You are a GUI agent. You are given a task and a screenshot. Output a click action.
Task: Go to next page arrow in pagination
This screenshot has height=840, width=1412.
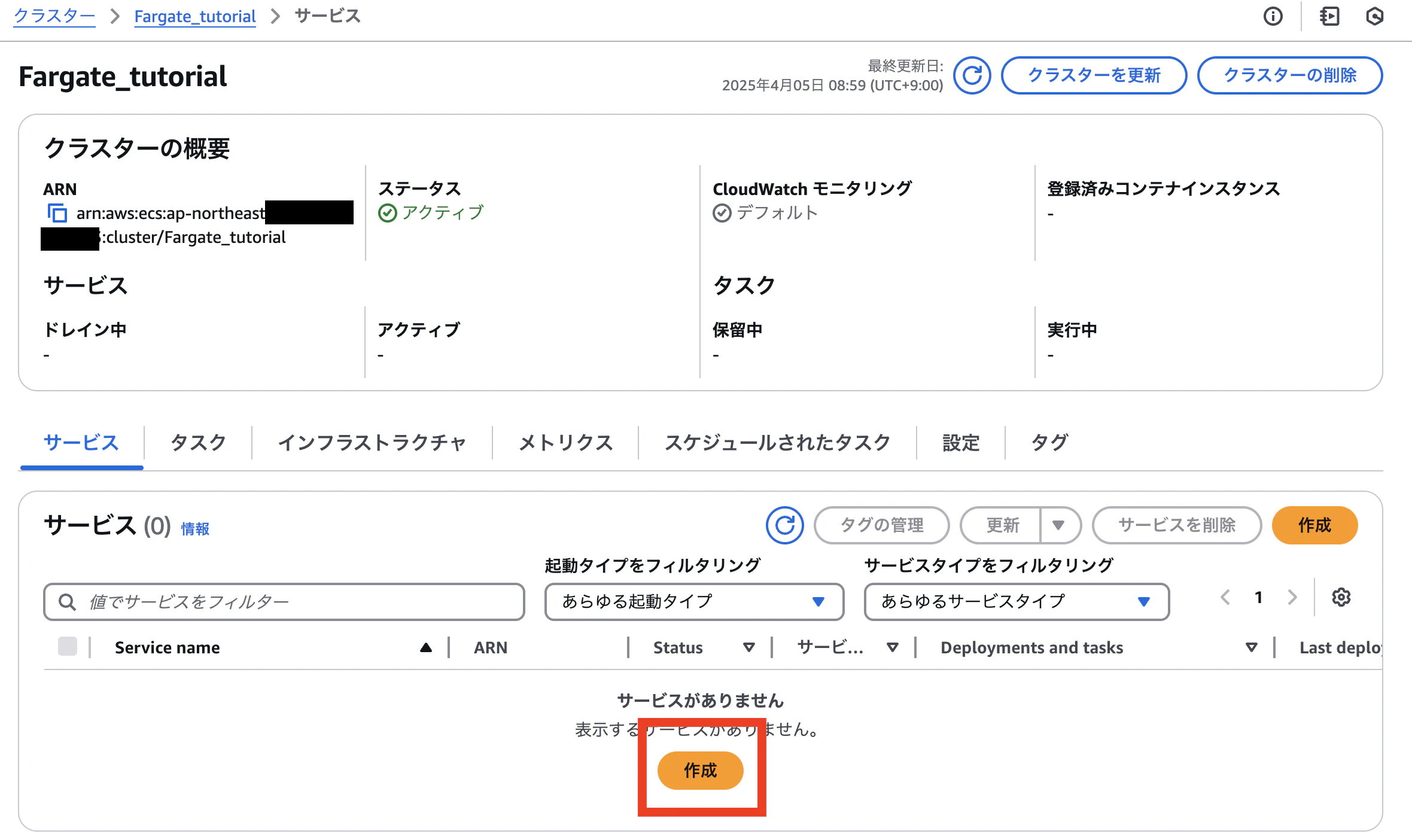tap(1292, 597)
